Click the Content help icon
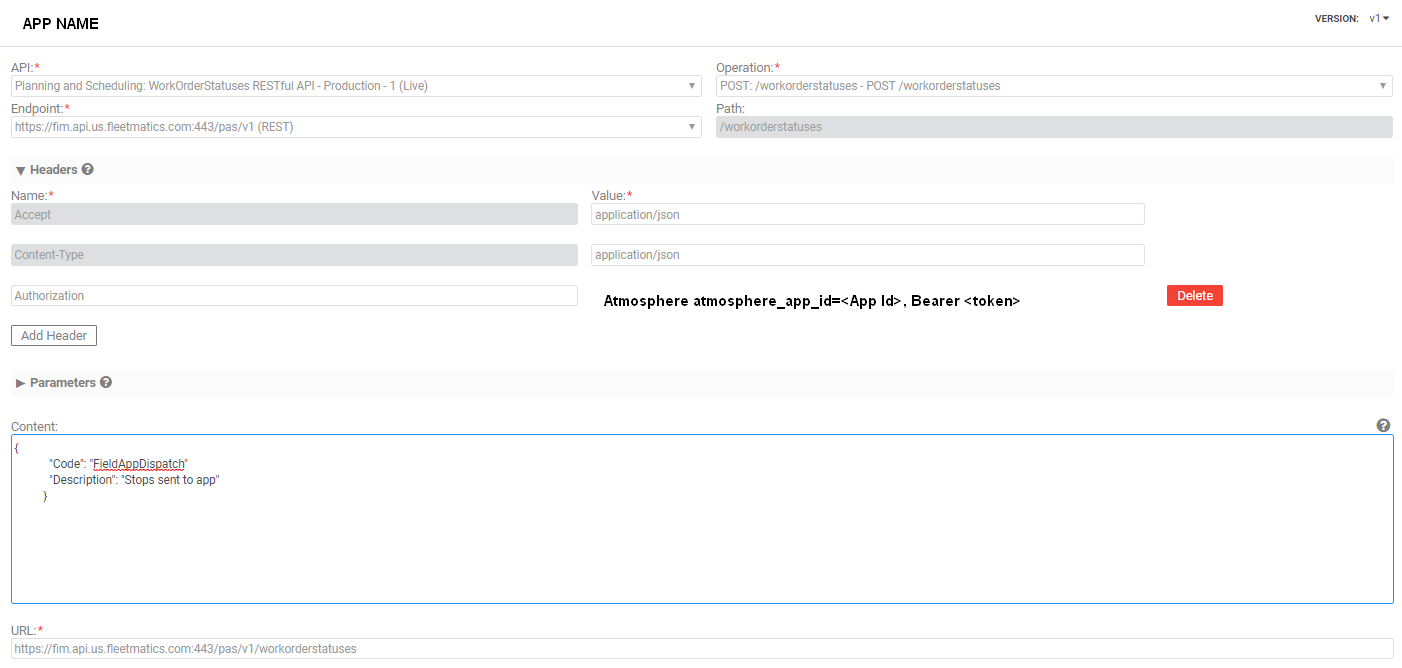 point(1383,425)
